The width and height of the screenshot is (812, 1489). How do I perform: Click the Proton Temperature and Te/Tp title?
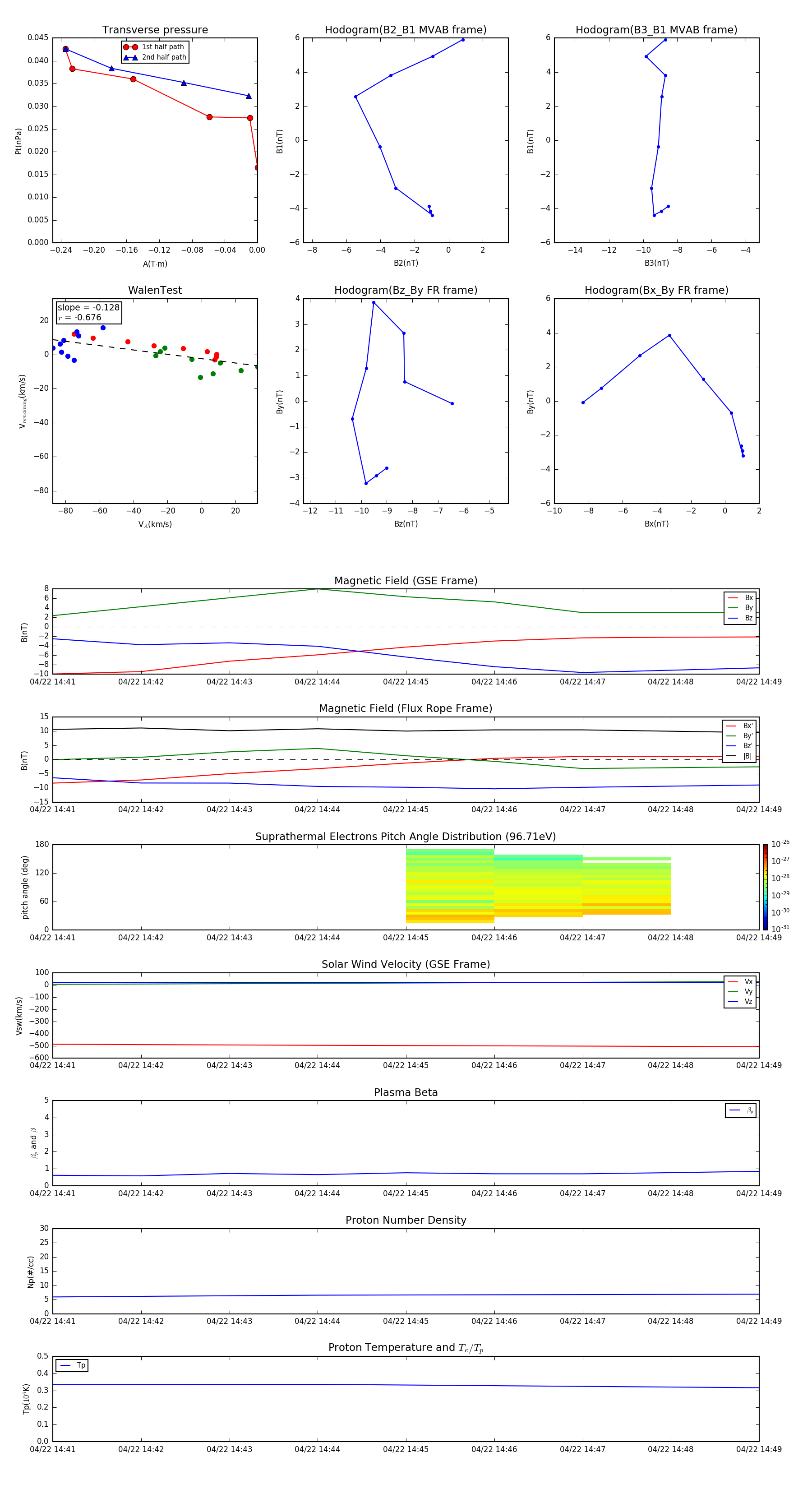point(406,1347)
